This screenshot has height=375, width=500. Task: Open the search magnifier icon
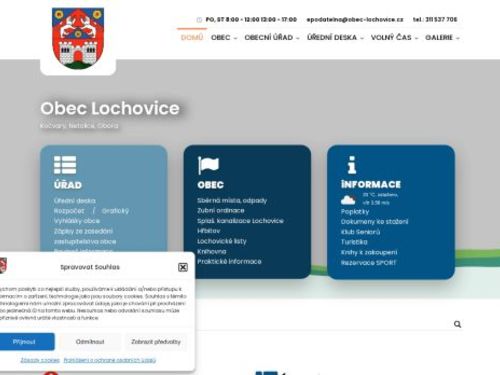pos(457,324)
